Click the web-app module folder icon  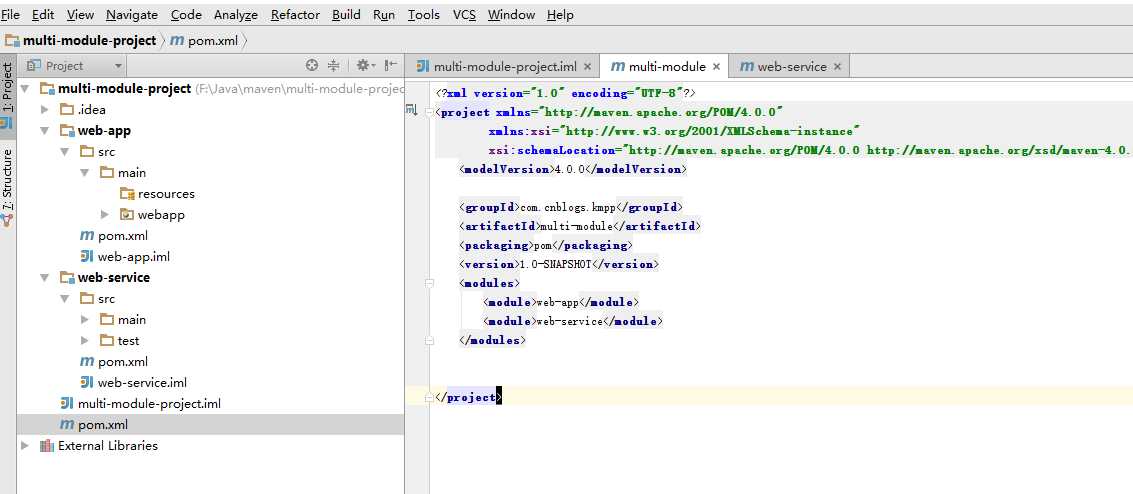click(x=66, y=131)
